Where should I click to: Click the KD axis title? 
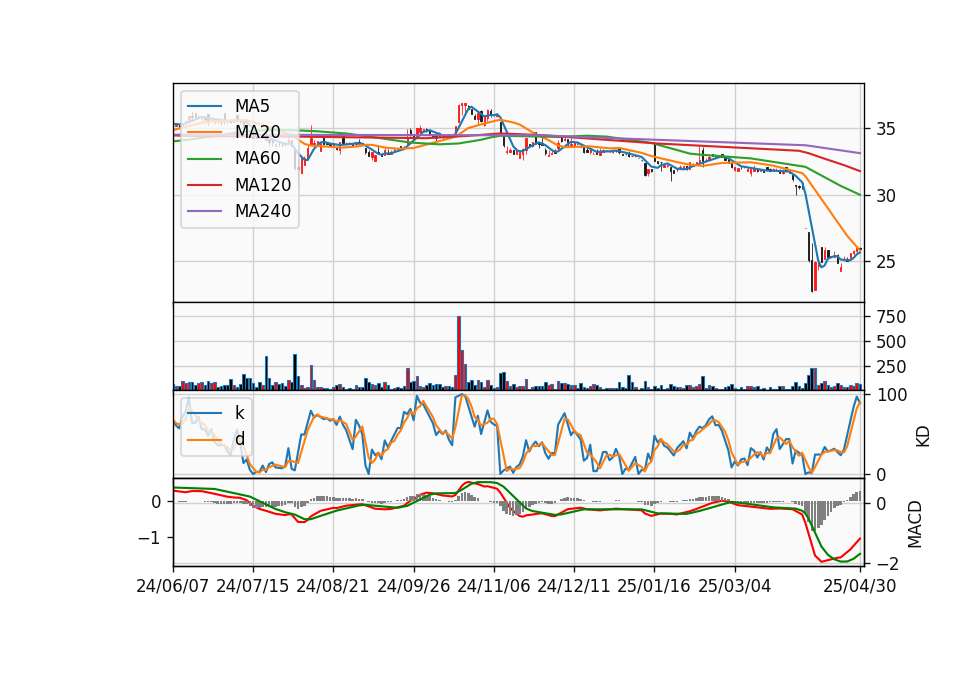point(923,436)
